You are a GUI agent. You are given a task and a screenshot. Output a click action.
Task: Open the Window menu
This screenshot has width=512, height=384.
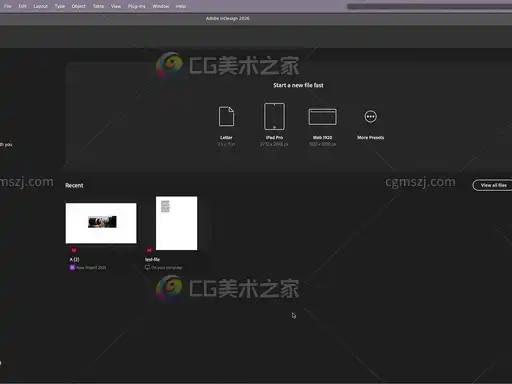(161, 6)
